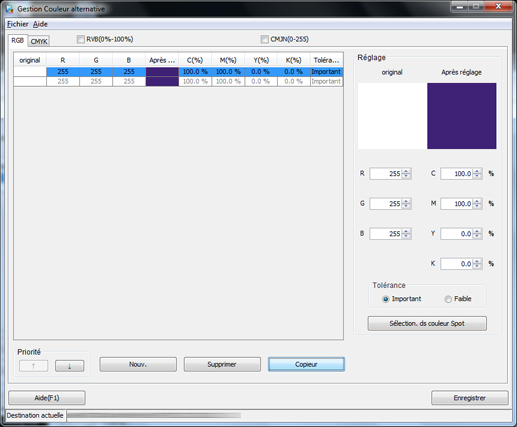Click the purple swatch in the second table row

pyautogui.click(x=162, y=81)
